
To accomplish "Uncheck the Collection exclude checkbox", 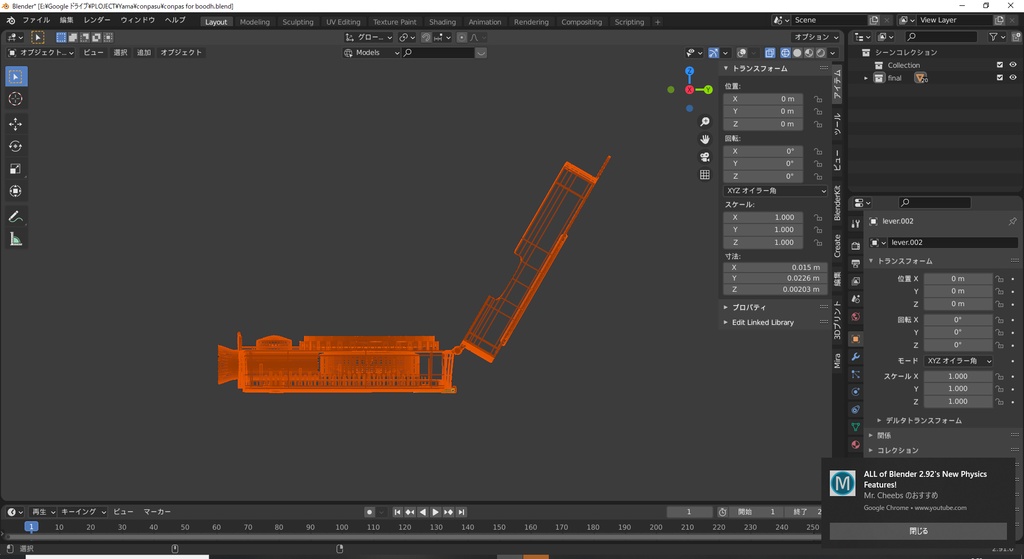I will (999, 65).
